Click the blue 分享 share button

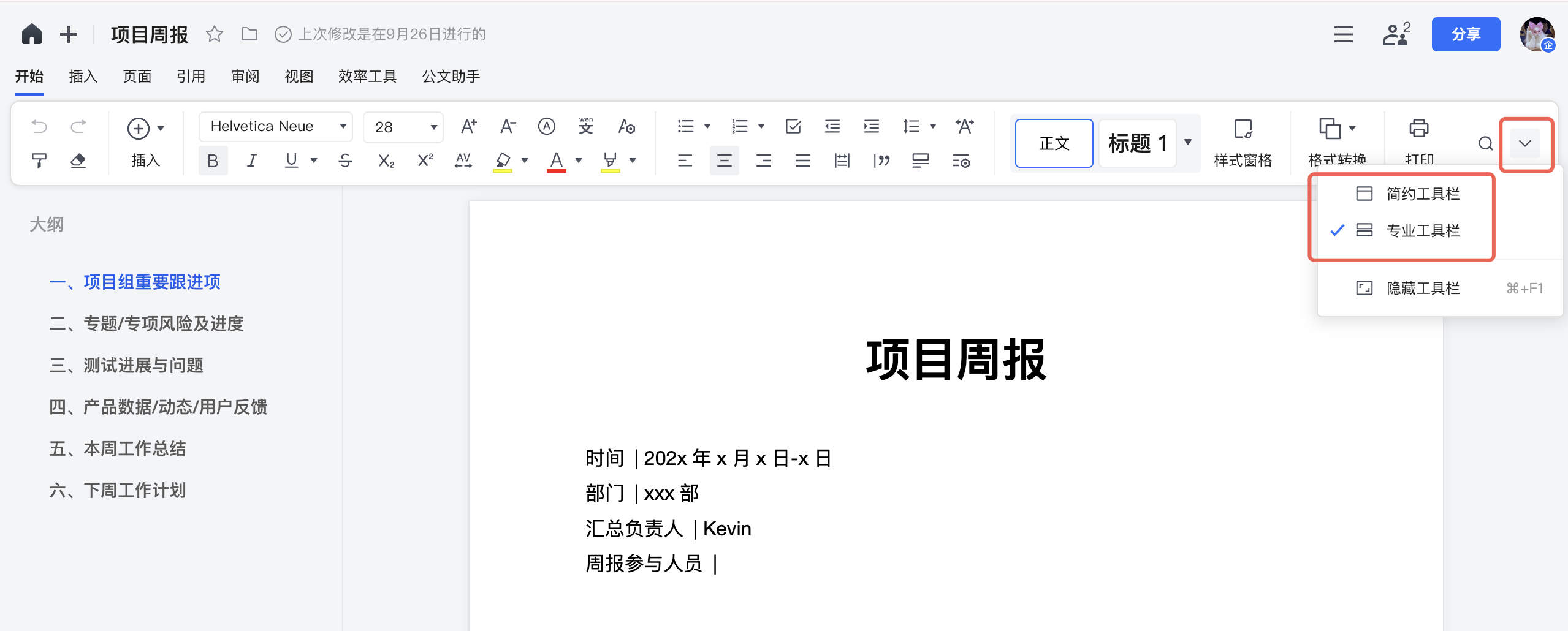pos(1466,34)
